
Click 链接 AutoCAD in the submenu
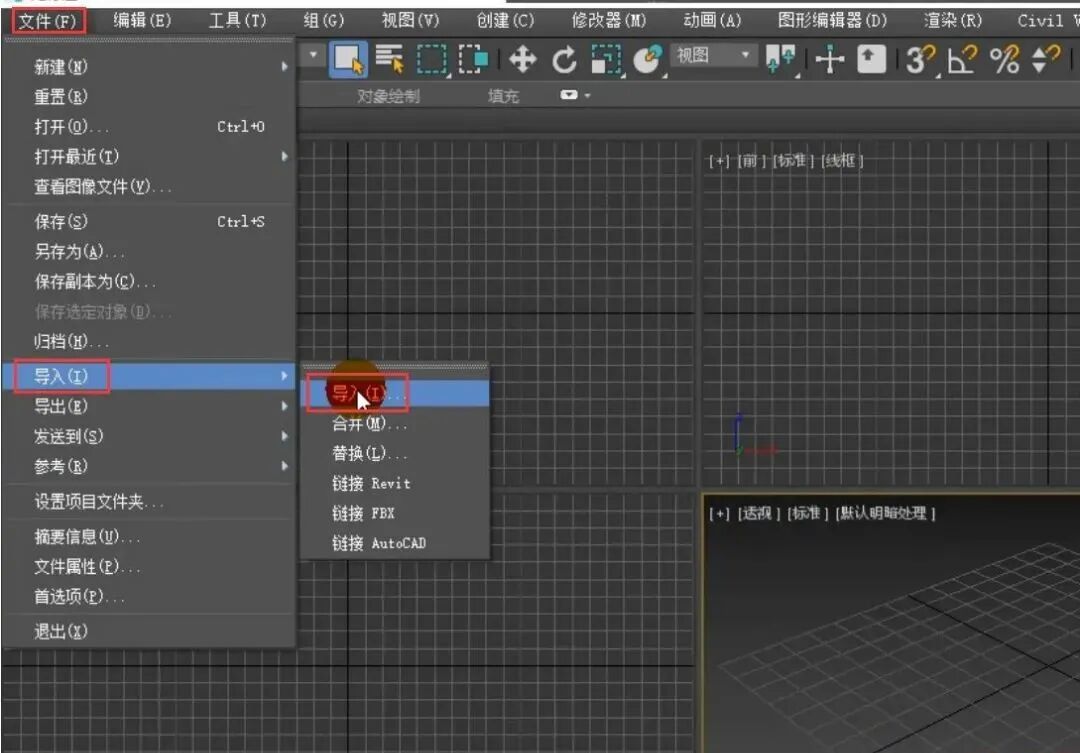(x=395, y=543)
